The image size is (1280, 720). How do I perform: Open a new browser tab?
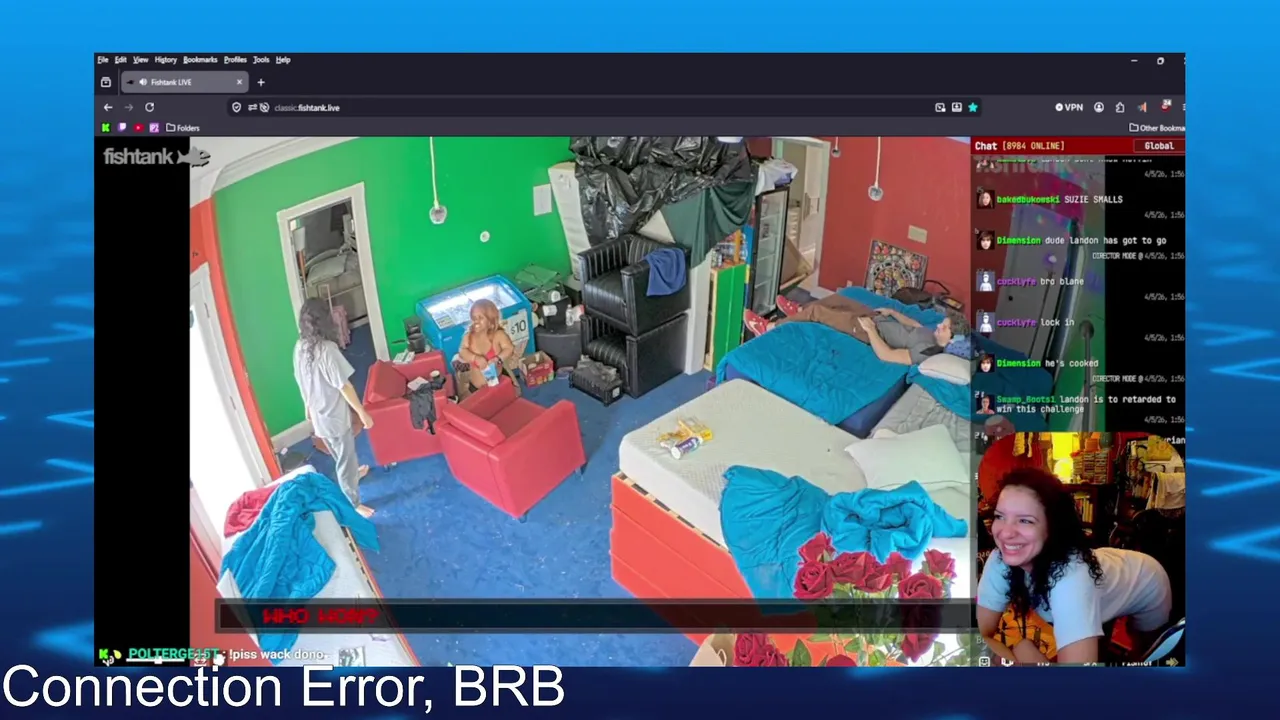click(x=261, y=82)
